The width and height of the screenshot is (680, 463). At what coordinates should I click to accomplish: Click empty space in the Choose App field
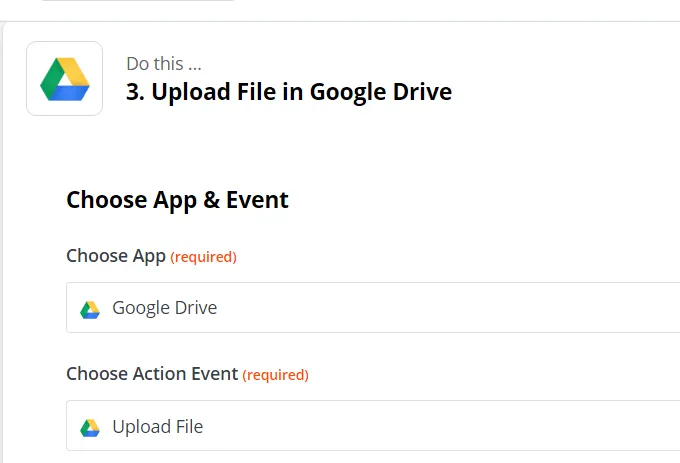coord(450,308)
